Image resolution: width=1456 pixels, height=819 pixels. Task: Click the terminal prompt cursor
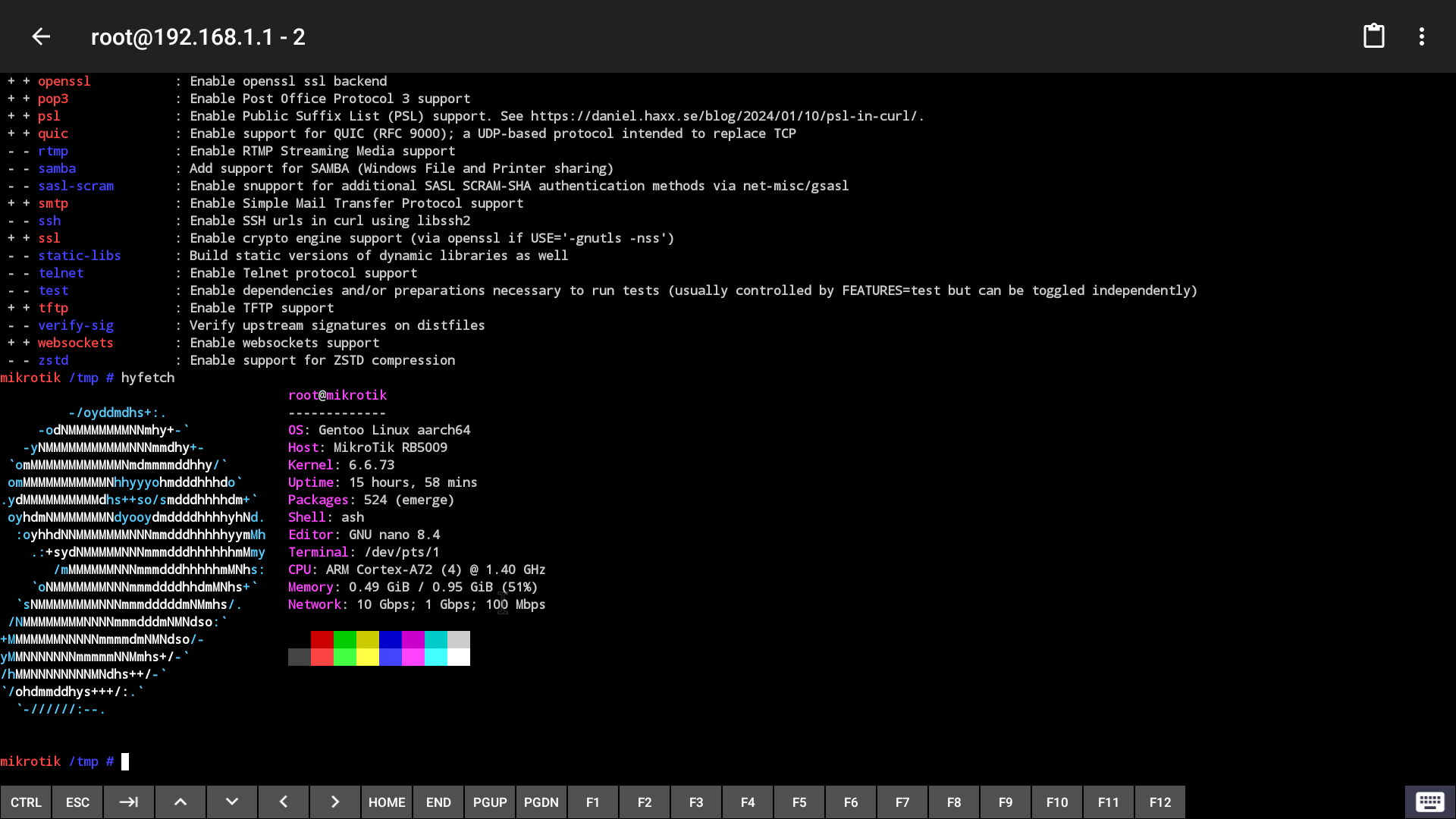click(125, 761)
